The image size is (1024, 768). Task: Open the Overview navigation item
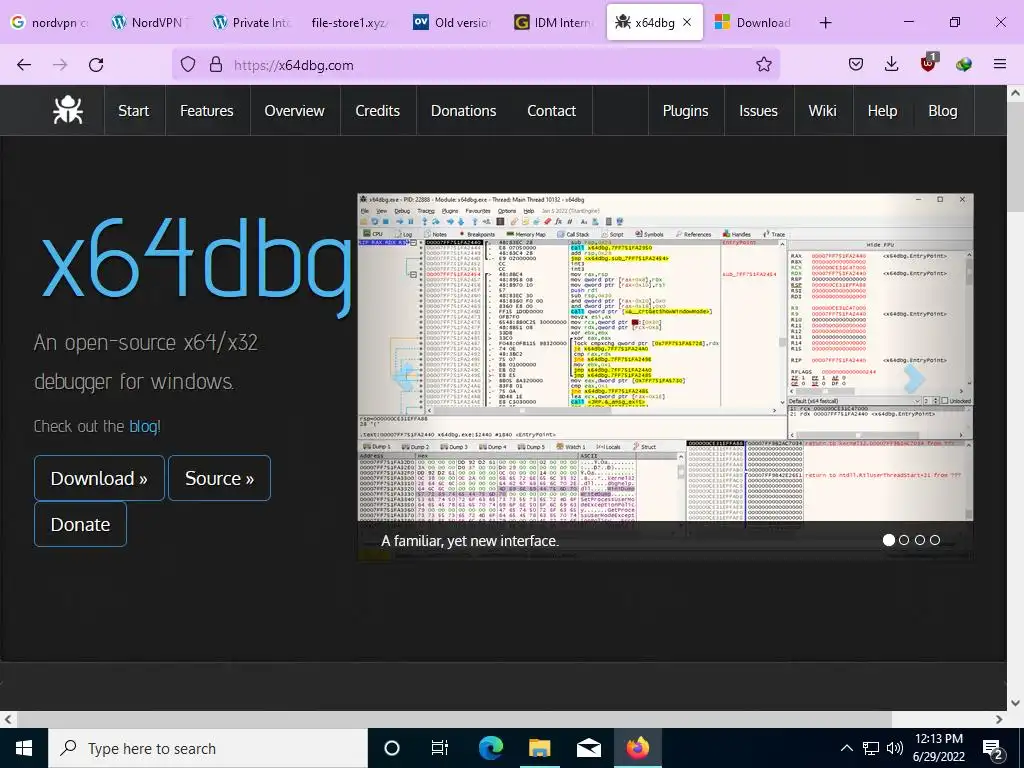pos(295,110)
